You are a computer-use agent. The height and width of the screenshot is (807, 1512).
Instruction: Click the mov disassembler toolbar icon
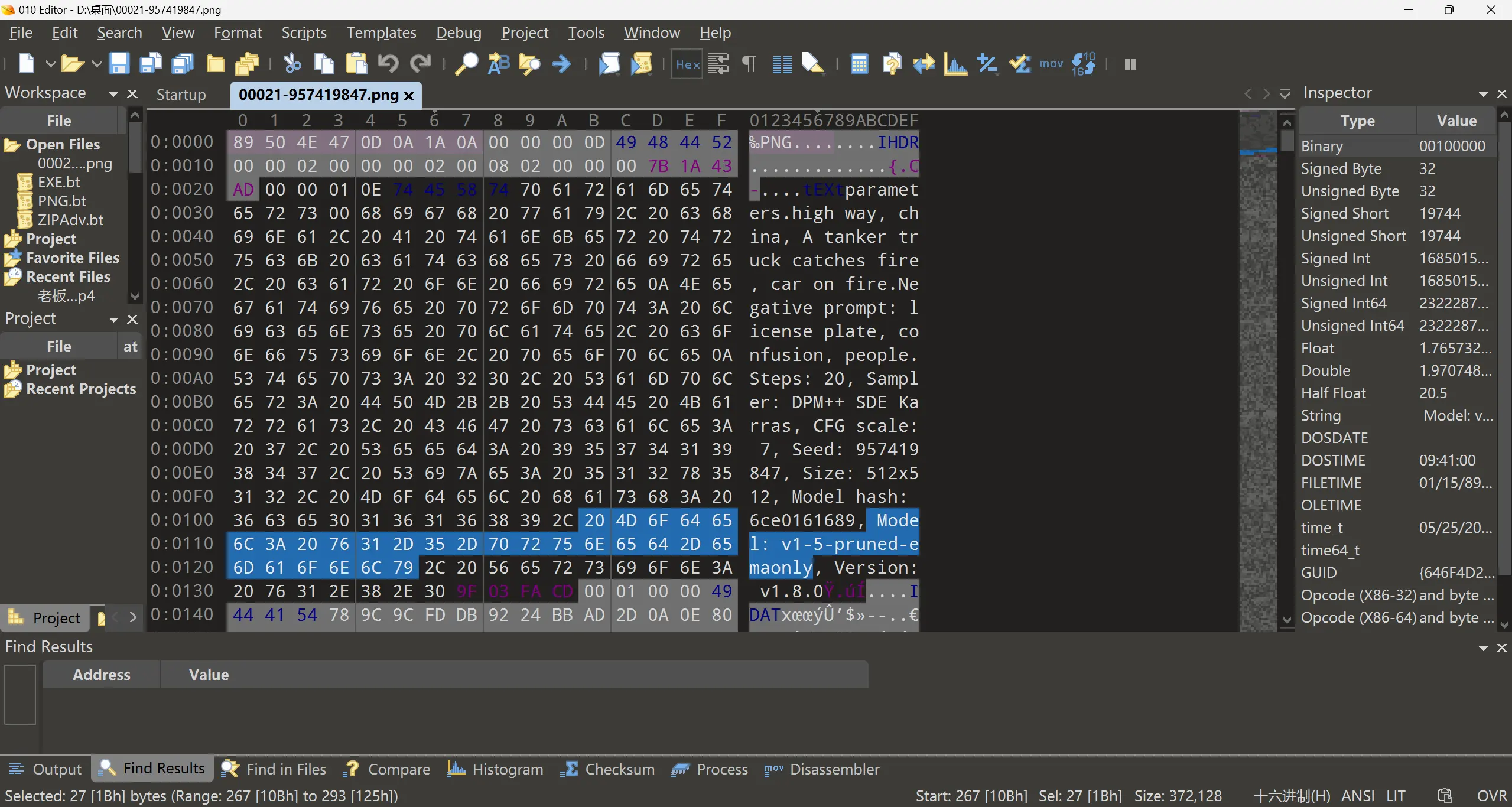tap(1051, 64)
